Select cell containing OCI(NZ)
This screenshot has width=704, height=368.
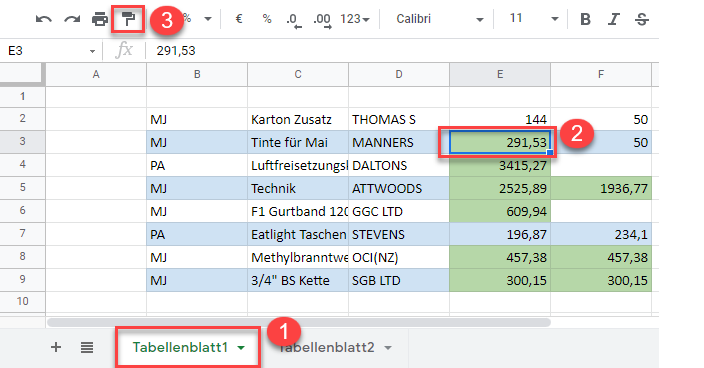(399, 257)
